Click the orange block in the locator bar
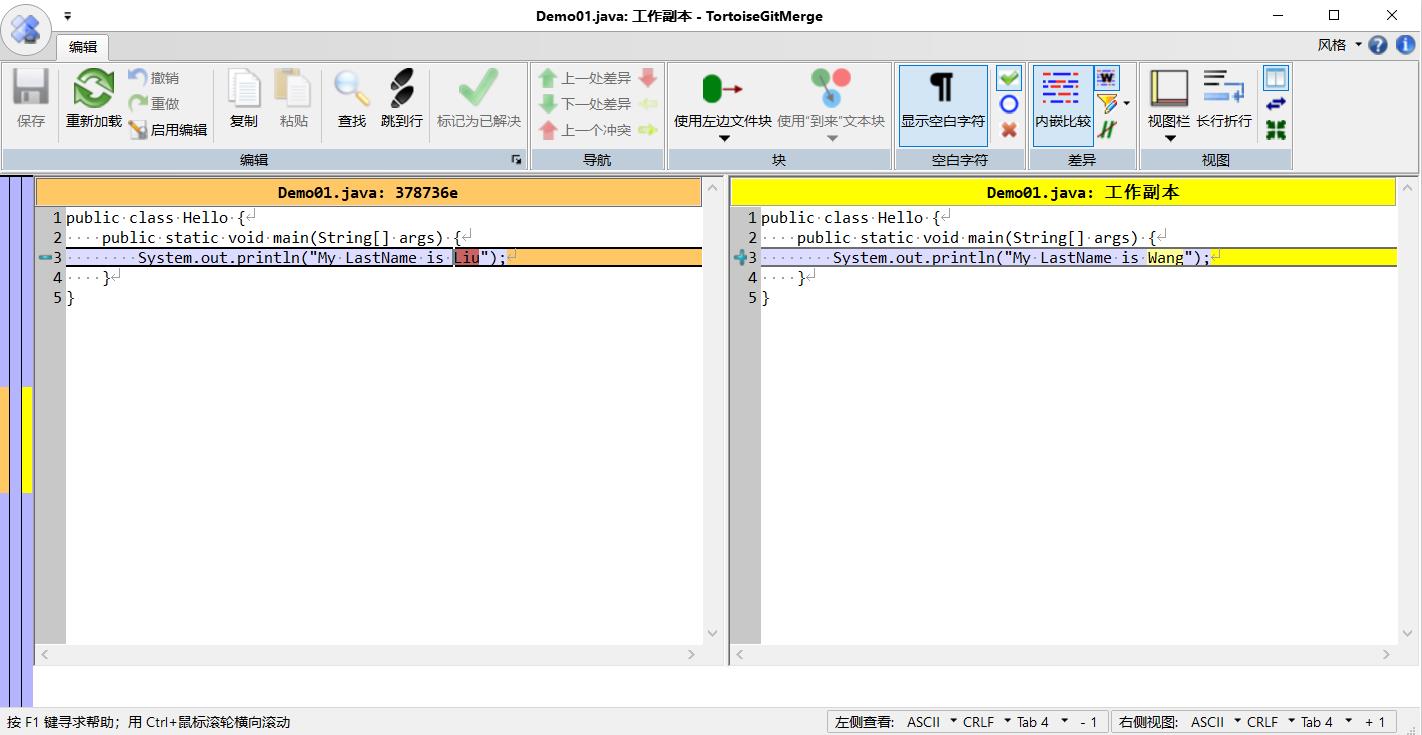The image size is (1422, 735). 4,440
